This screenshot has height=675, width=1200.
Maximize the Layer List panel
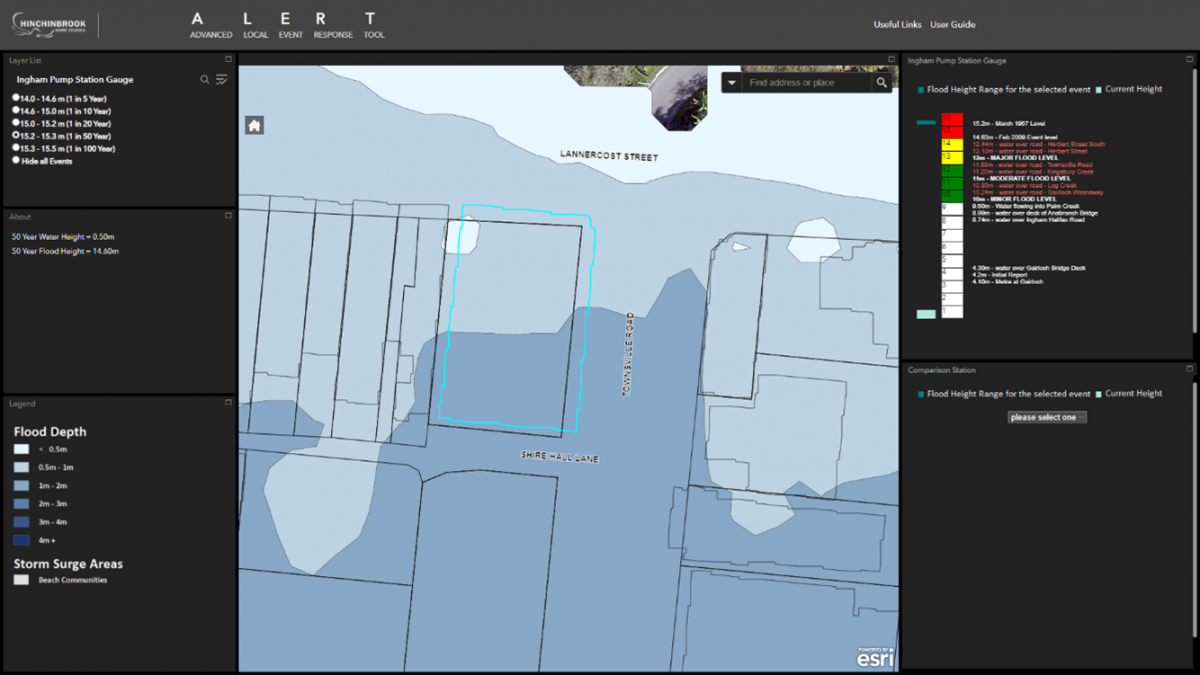tap(228, 60)
